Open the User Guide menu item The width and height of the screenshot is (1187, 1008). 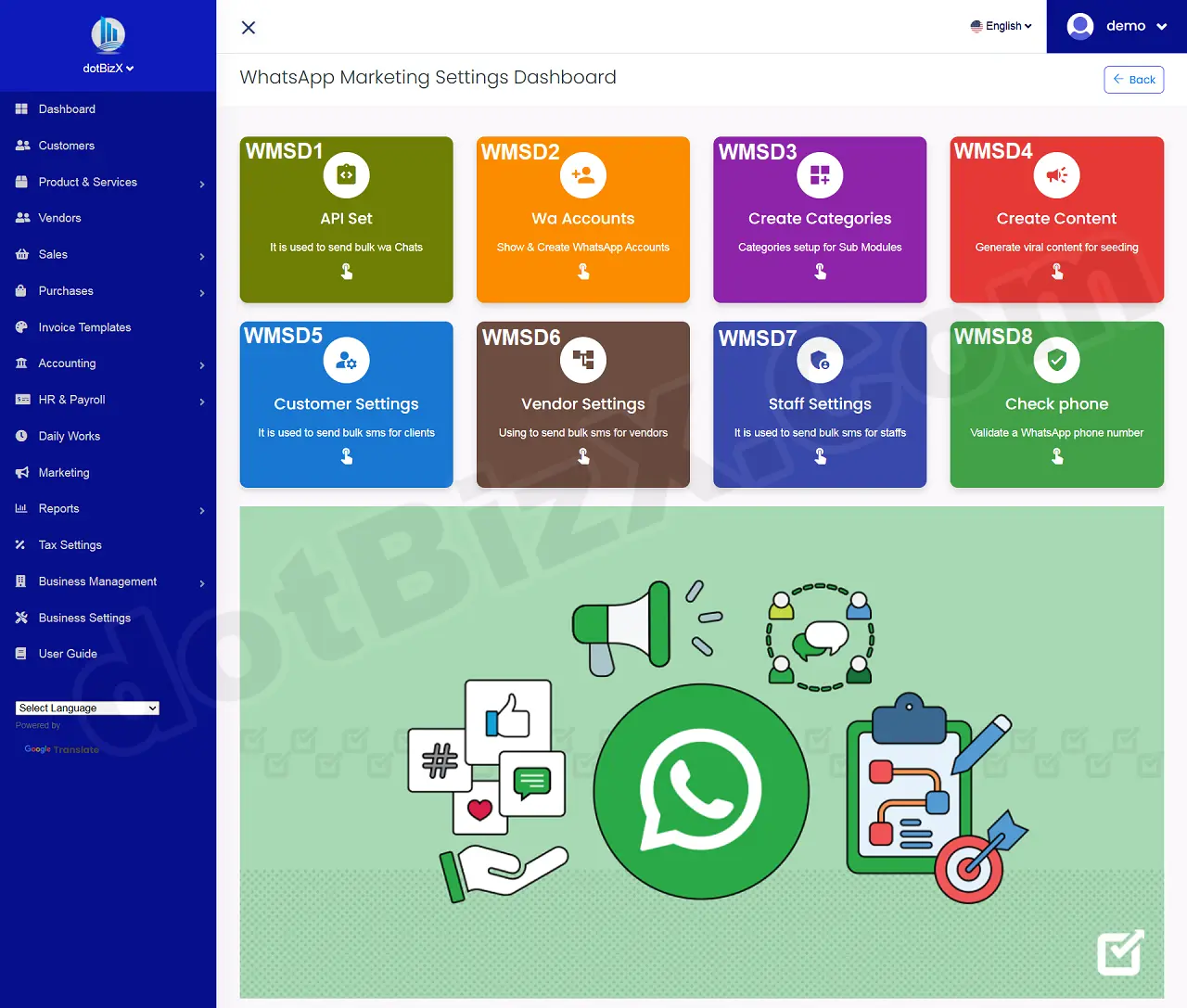(x=67, y=654)
